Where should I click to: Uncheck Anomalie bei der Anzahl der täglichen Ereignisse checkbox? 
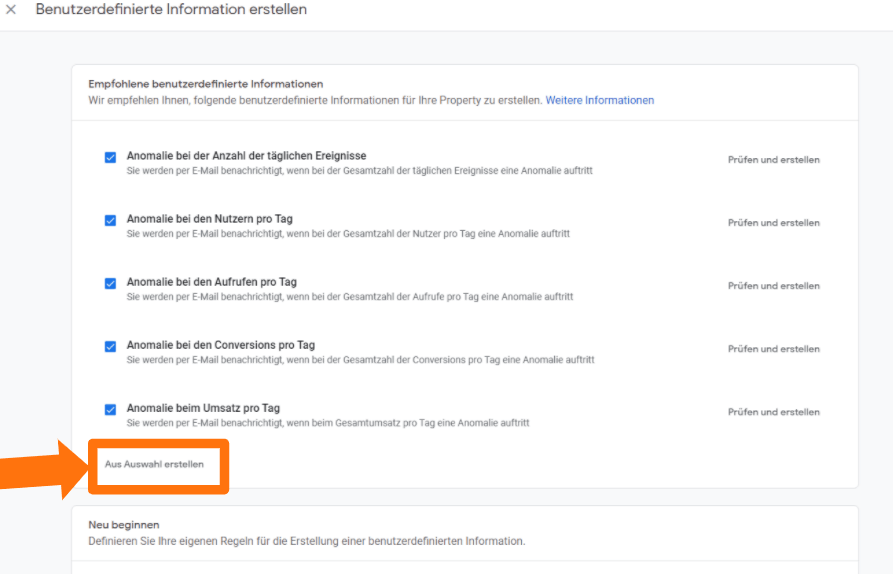[x=110, y=157]
